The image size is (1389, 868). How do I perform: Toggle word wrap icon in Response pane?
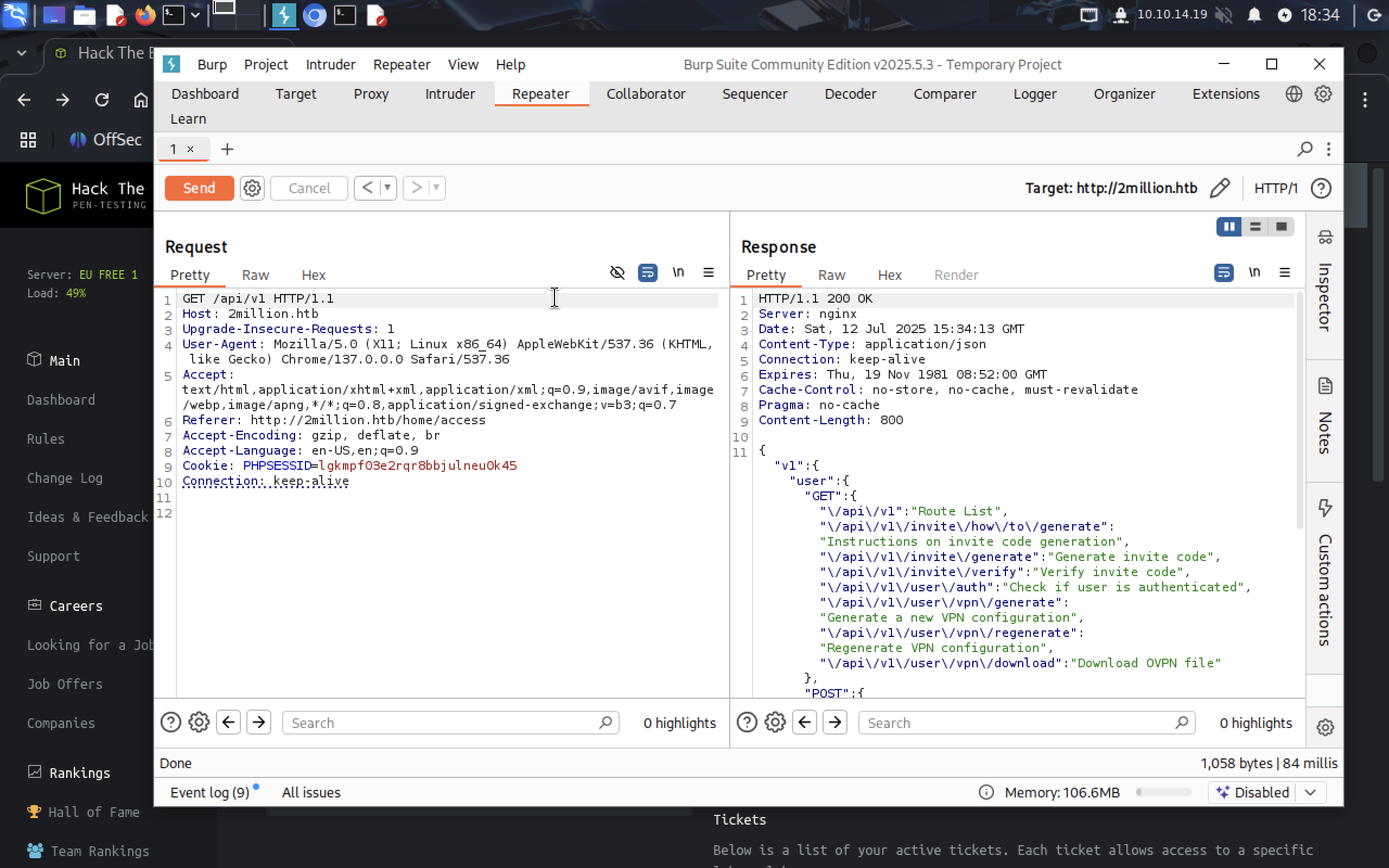coord(1224,273)
